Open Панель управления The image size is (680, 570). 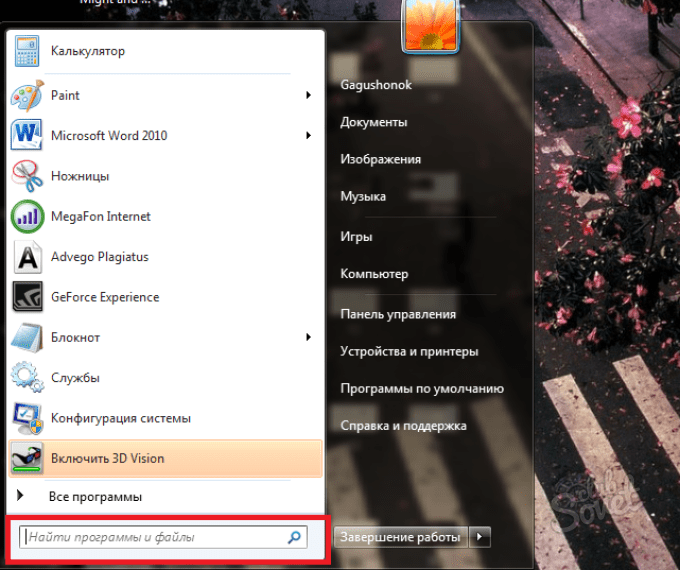click(398, 314)
